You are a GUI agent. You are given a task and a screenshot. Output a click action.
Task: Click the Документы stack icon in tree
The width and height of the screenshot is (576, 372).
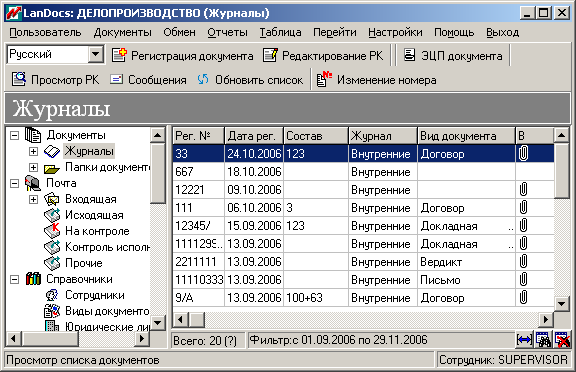pos(33,135)
